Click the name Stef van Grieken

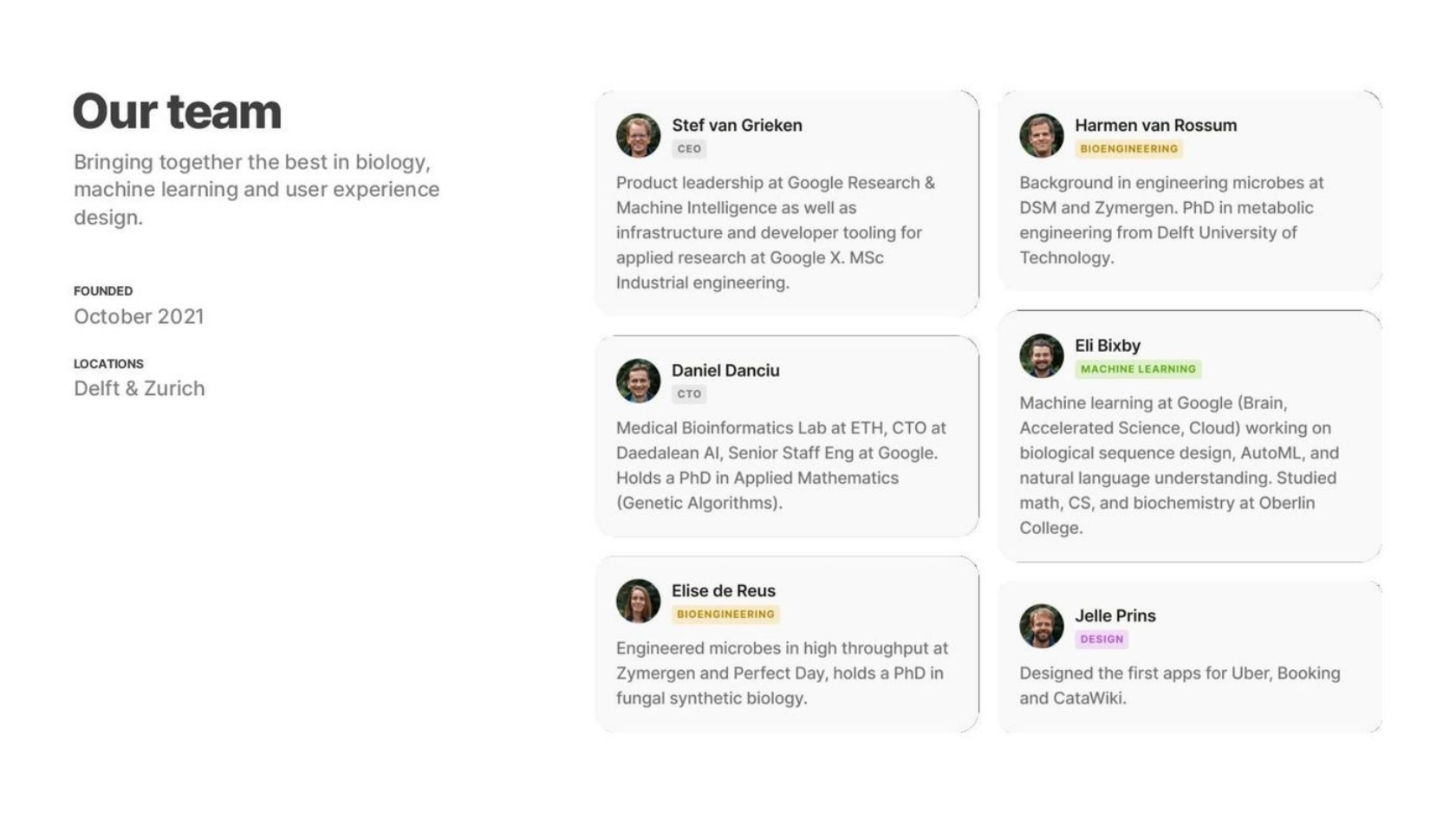coord(737,126)
